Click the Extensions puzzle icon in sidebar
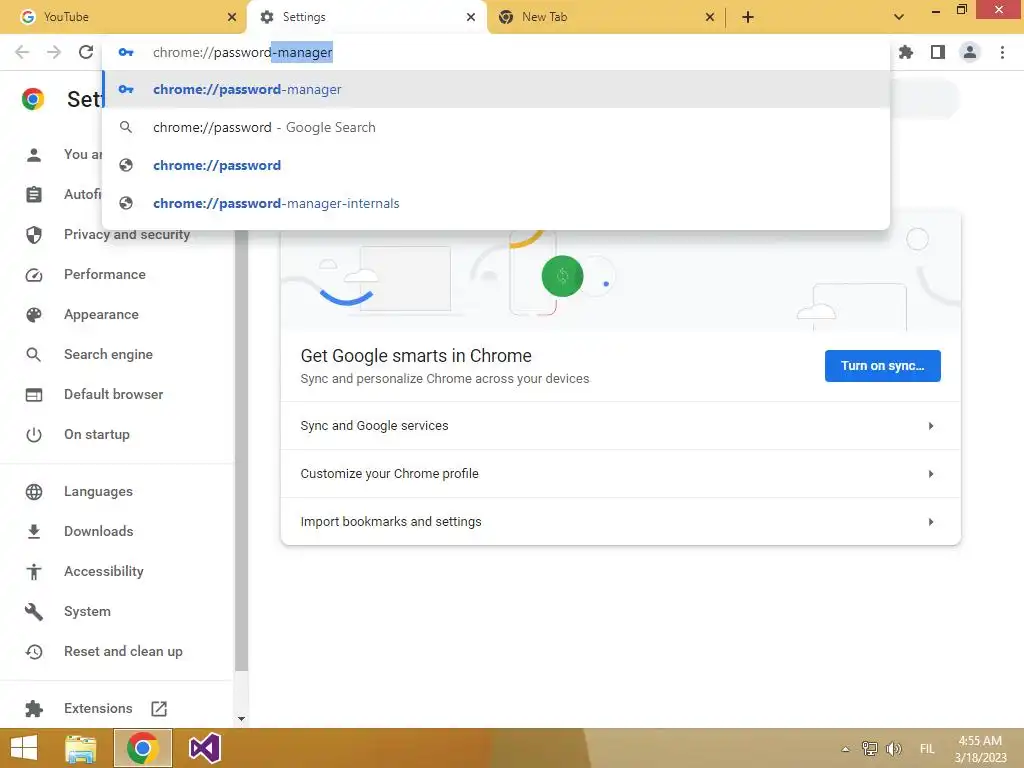Image resolution: width=1024 pixels, height=768 pixels. coord(34,709)
